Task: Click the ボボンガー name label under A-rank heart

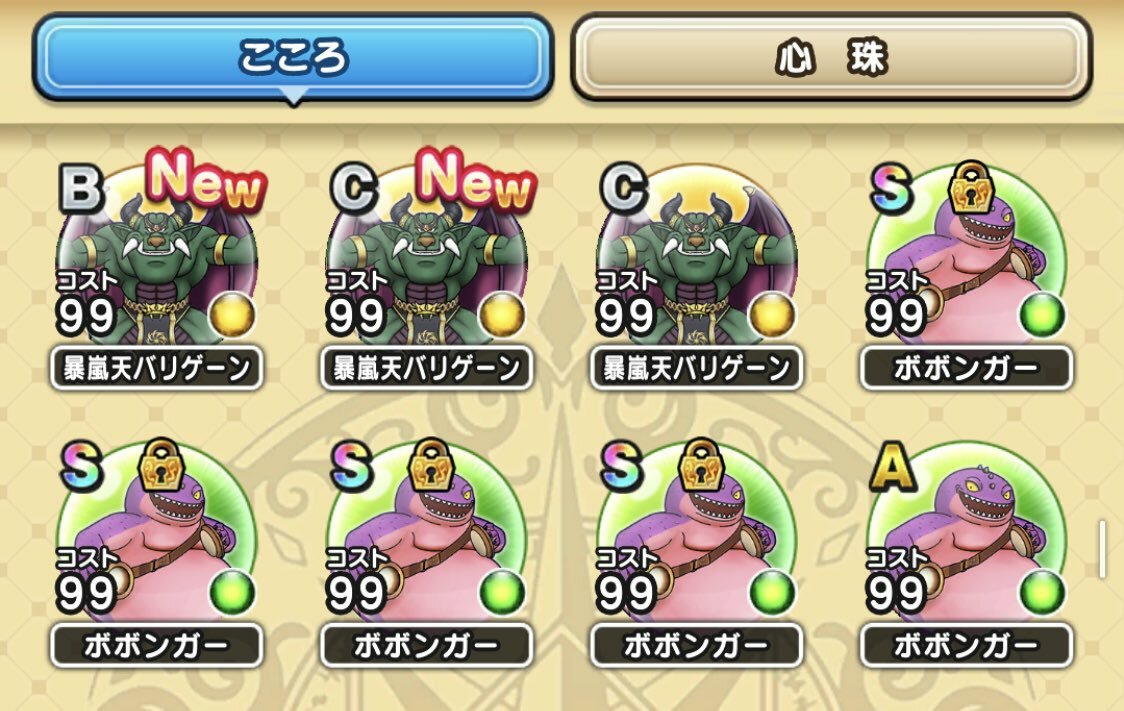Action: pos(966,646)
